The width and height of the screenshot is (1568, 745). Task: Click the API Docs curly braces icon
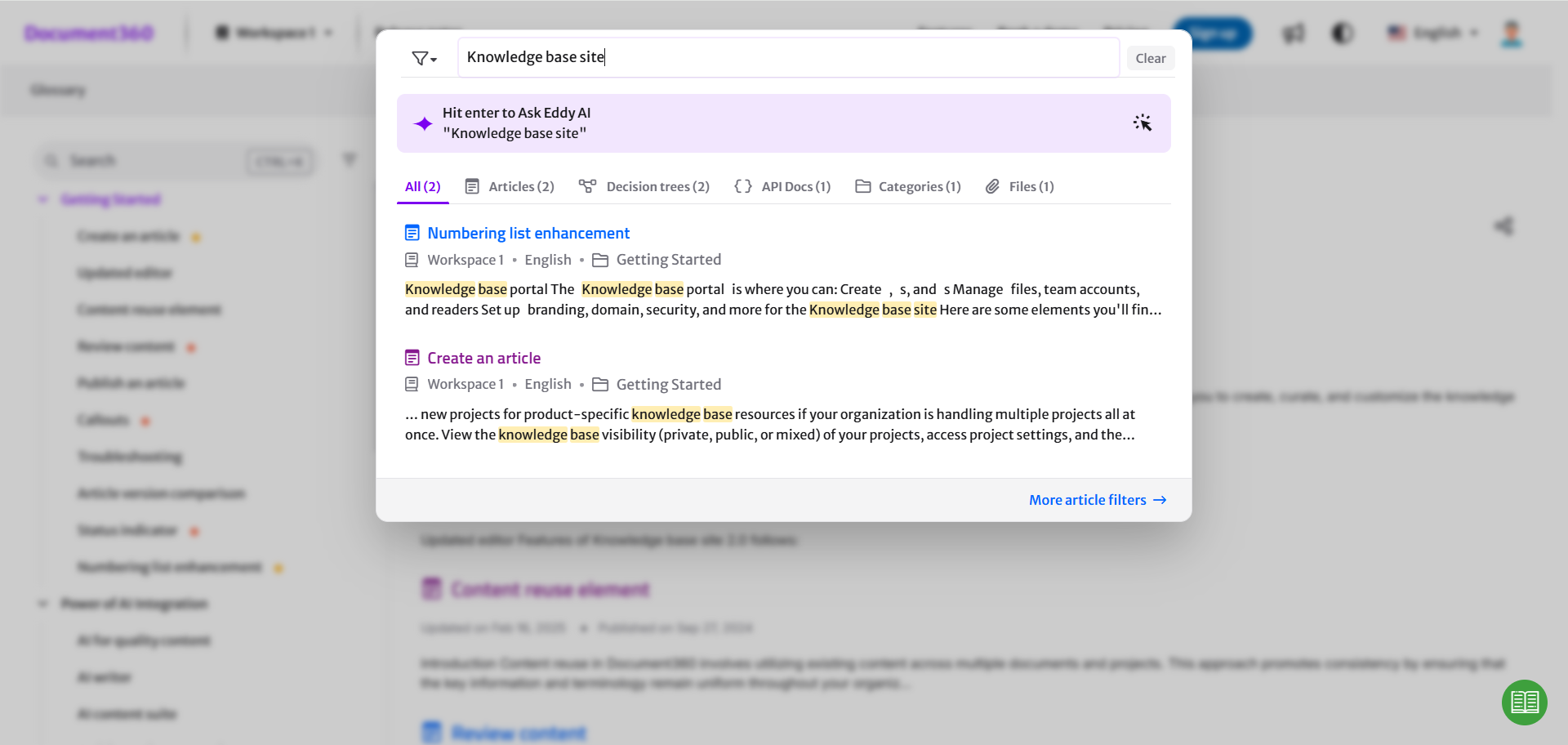click(x=743, y=186)
